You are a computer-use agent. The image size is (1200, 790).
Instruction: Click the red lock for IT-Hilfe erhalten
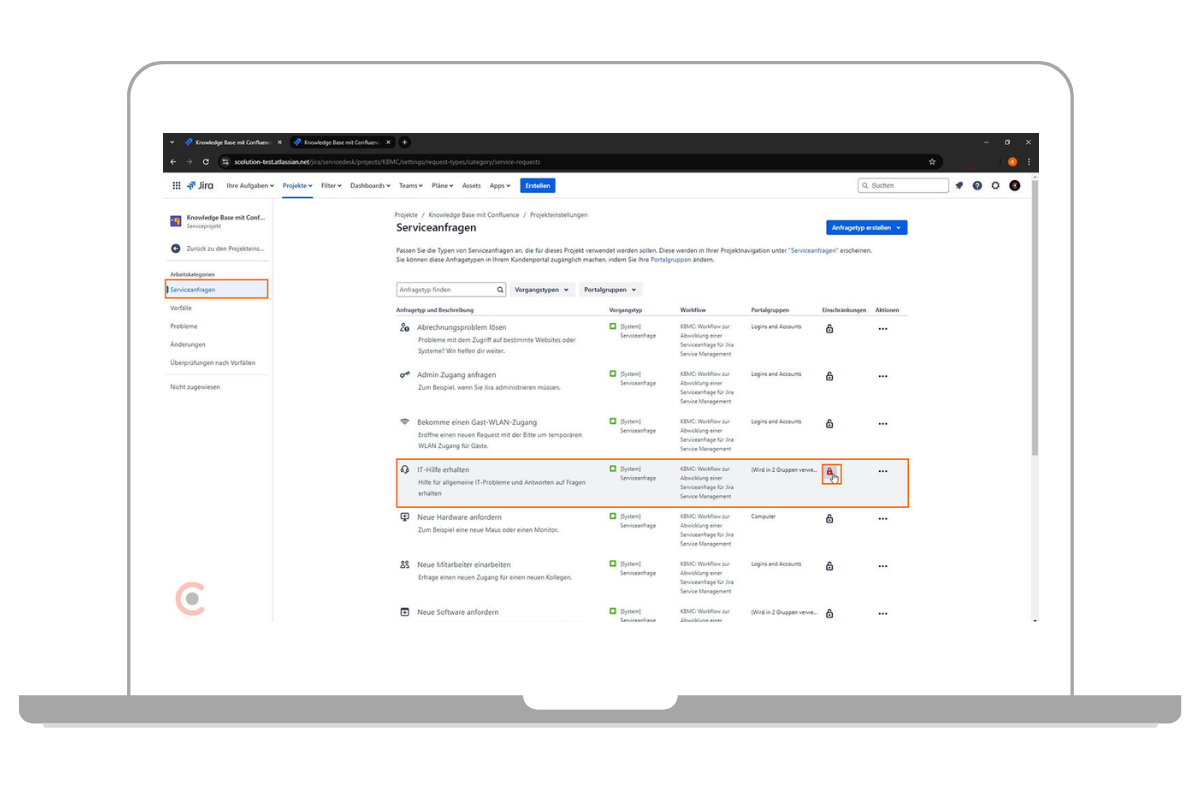coord(830,472)
